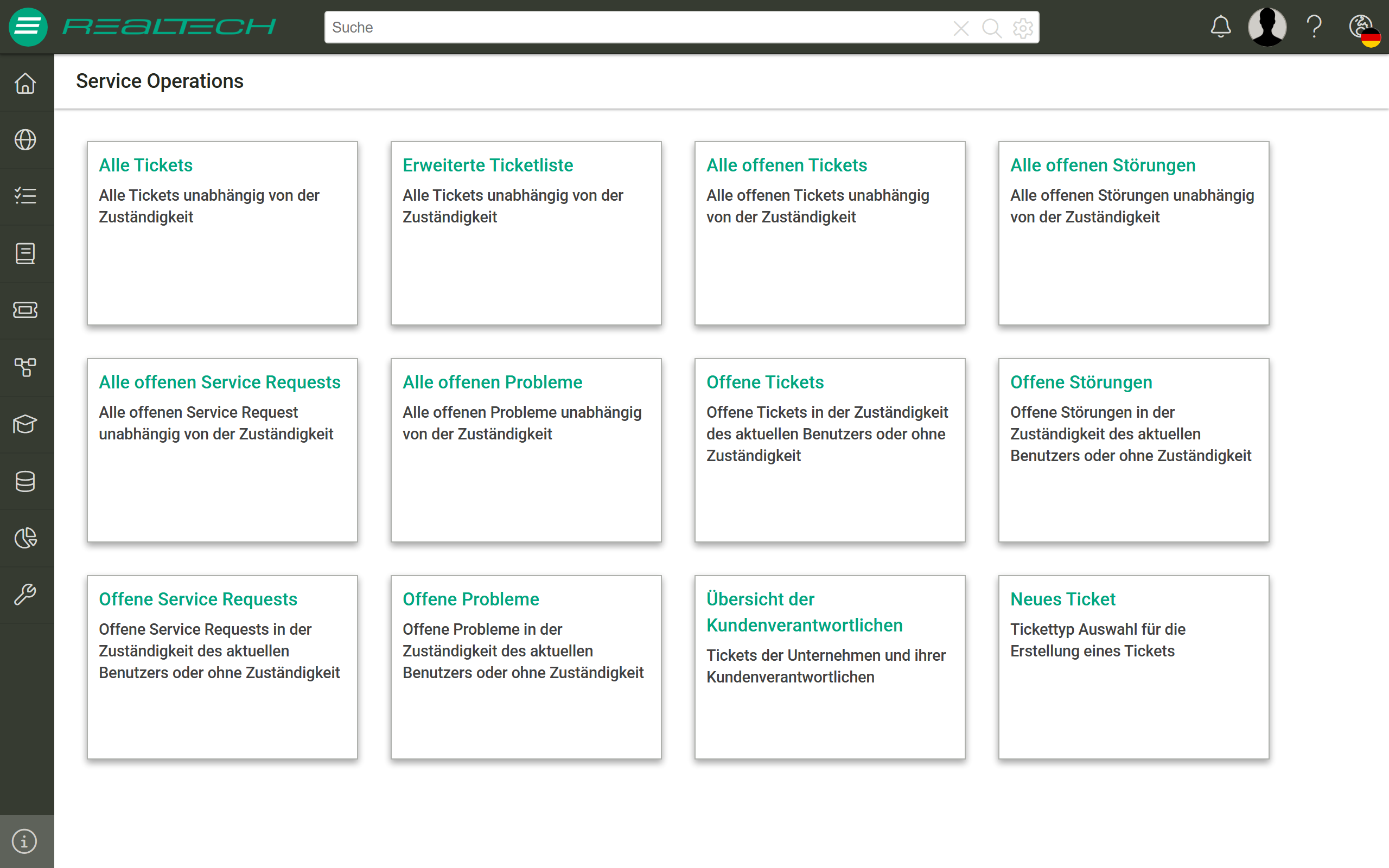Open the Alle offenen Probleme card

(x=526, y=450)
